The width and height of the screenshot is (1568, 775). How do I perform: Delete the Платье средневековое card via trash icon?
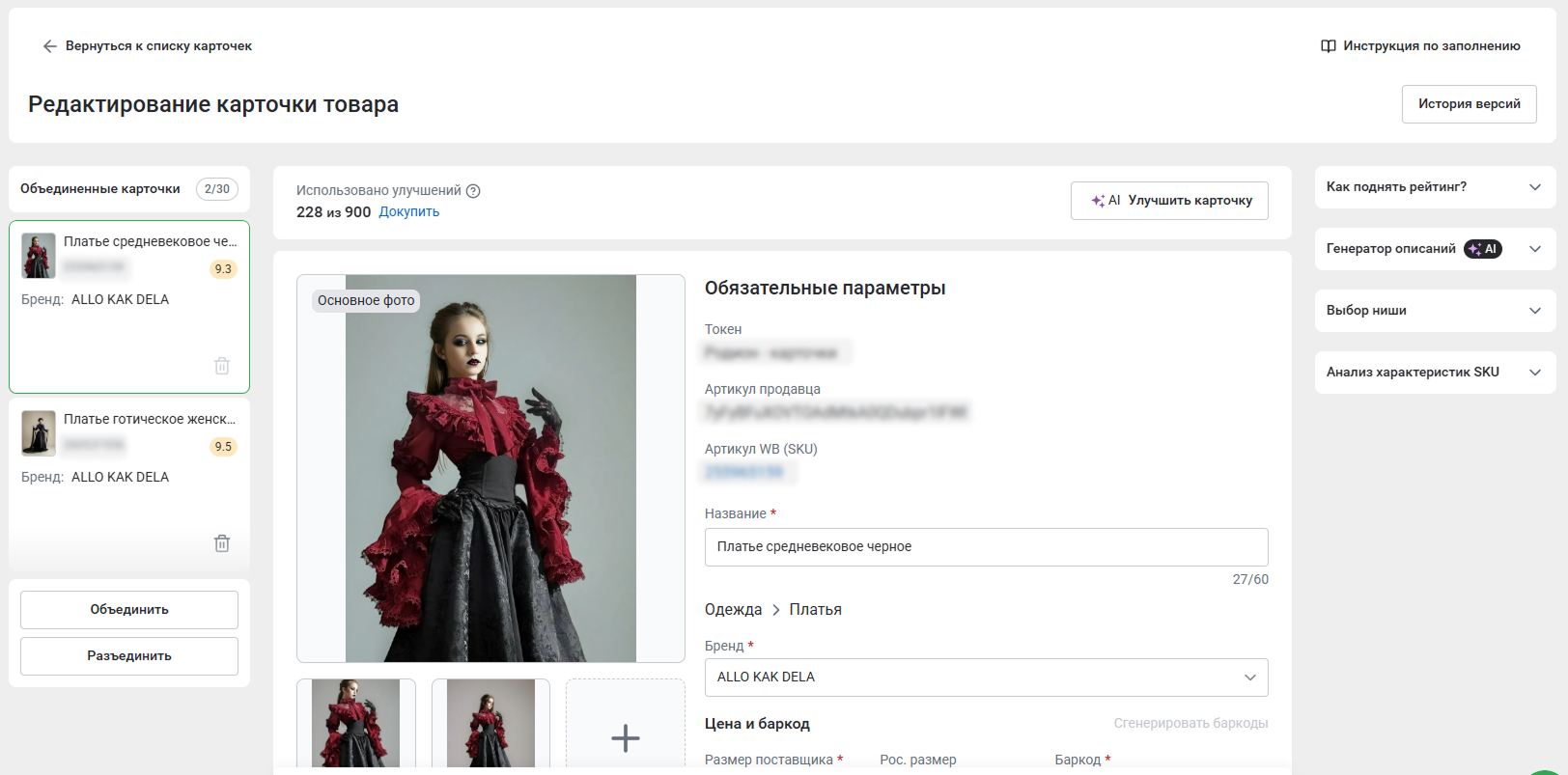(x=222, y=366)
